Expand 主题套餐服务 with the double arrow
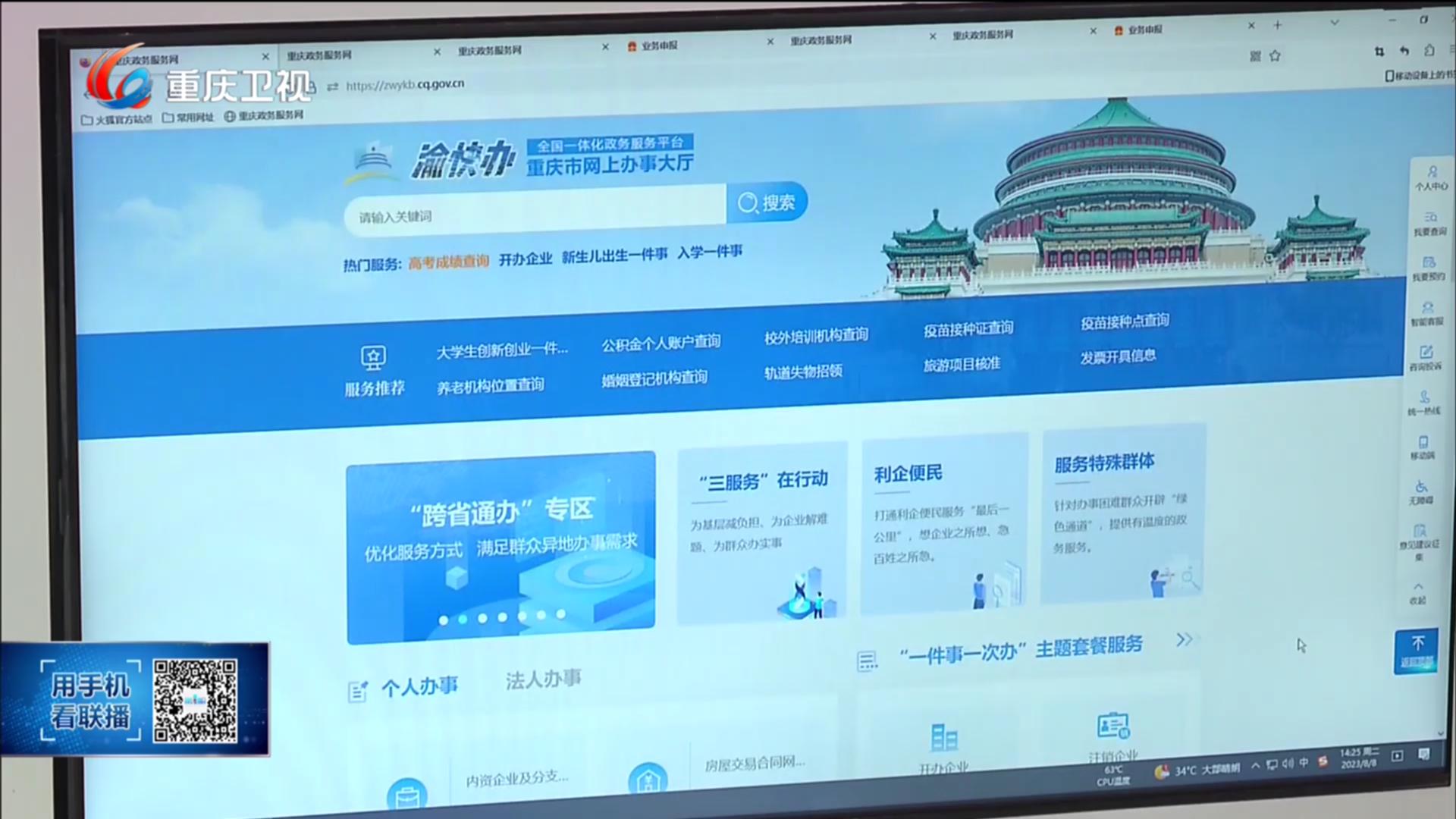Viewport: 1456px width, 819px height. [x=1184, y=639]
